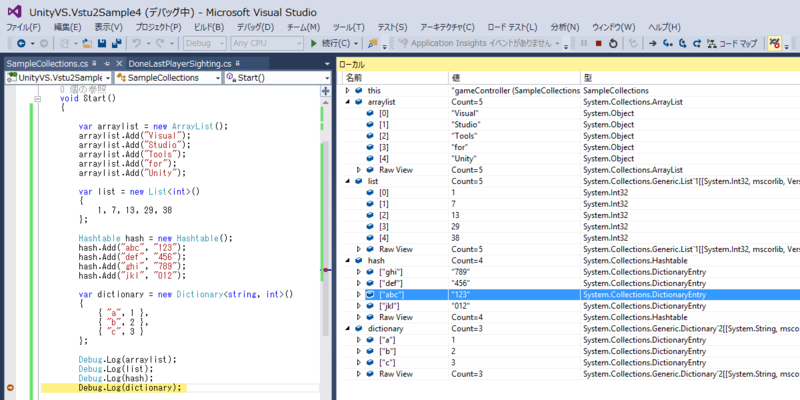Click the value "Studio" of arraylist [1]

tap(466, 124)
